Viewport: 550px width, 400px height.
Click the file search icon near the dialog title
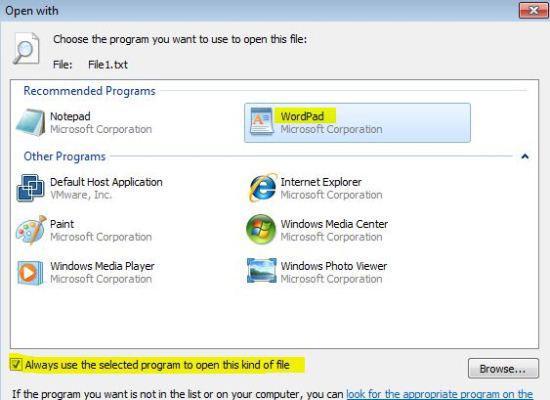pyautogui.click(x=26, y=49)
